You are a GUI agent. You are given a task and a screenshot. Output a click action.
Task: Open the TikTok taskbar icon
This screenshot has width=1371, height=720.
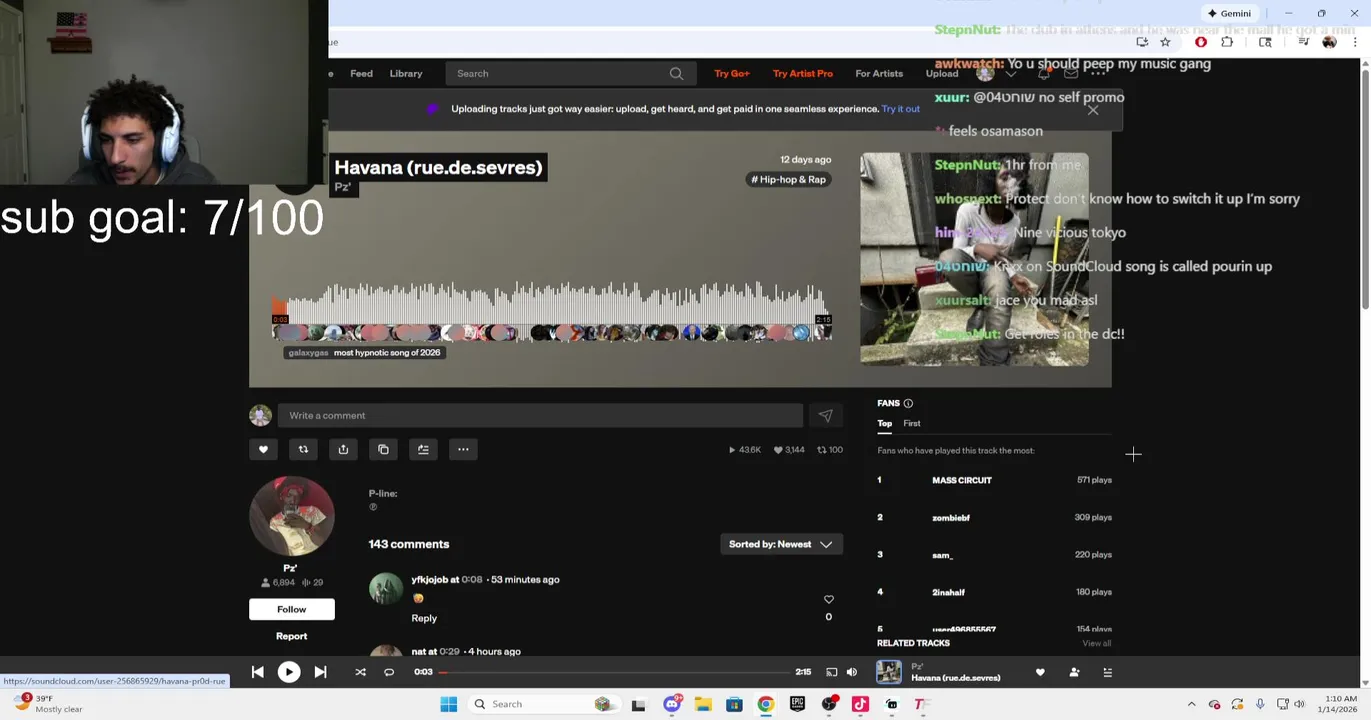pyautogui.click(x=860, y=704)
